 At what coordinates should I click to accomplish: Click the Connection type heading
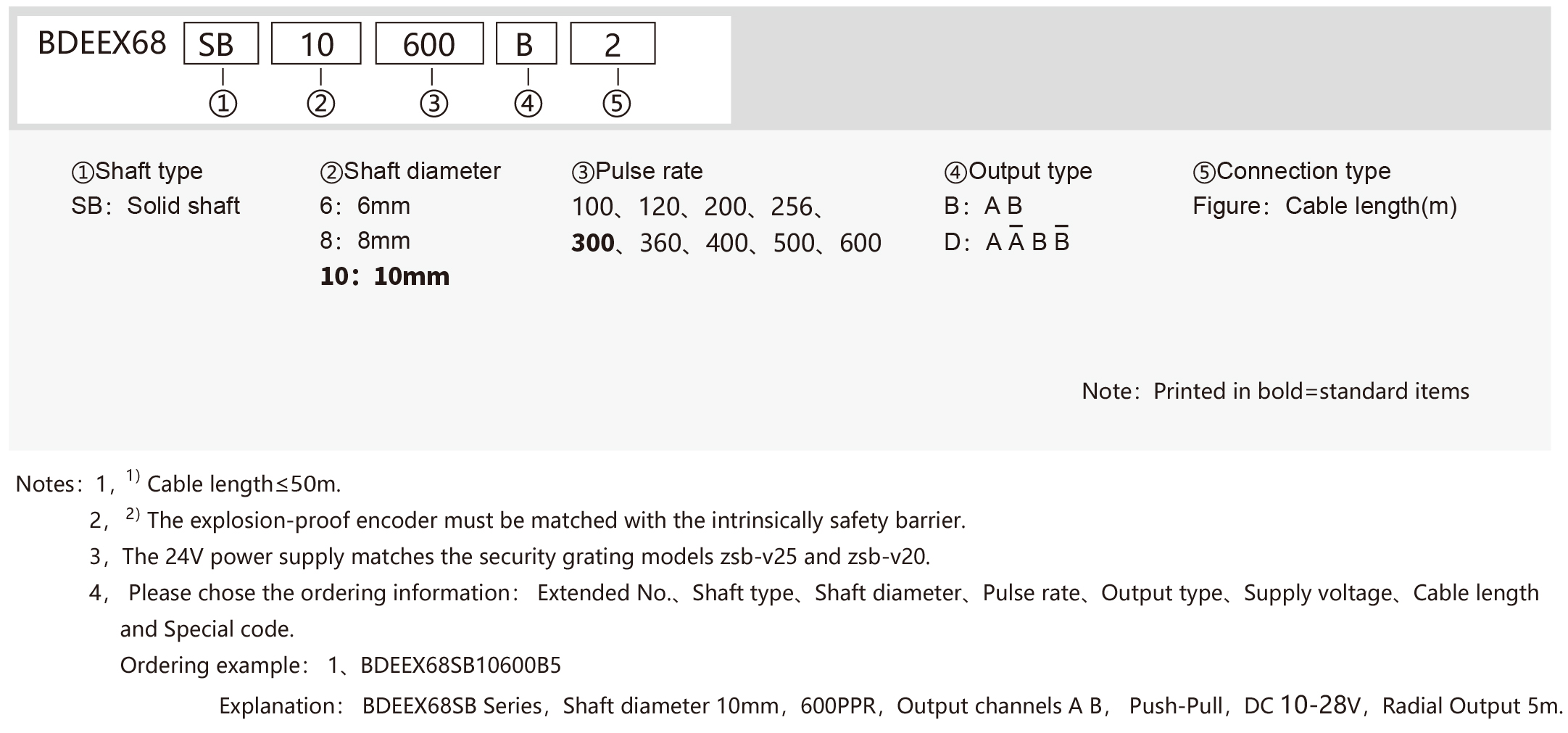[x=1292, y=171]
